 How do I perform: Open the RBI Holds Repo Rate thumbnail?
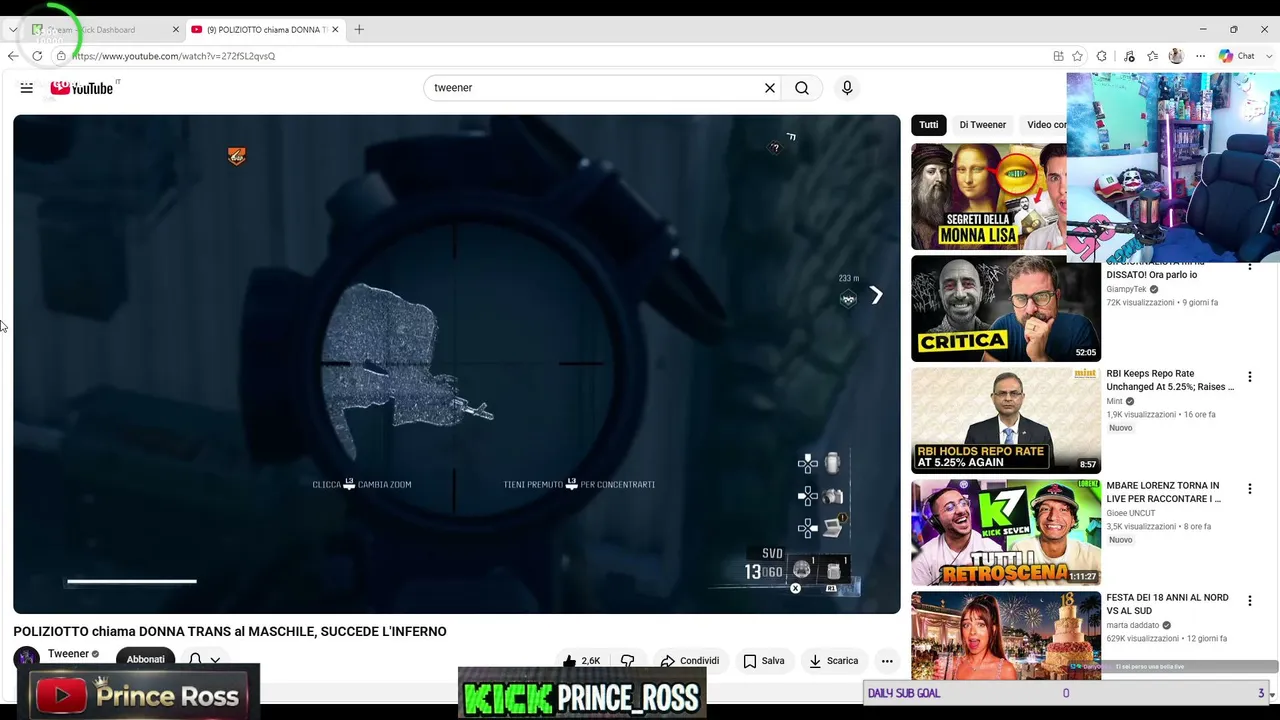coord(1006,421)
